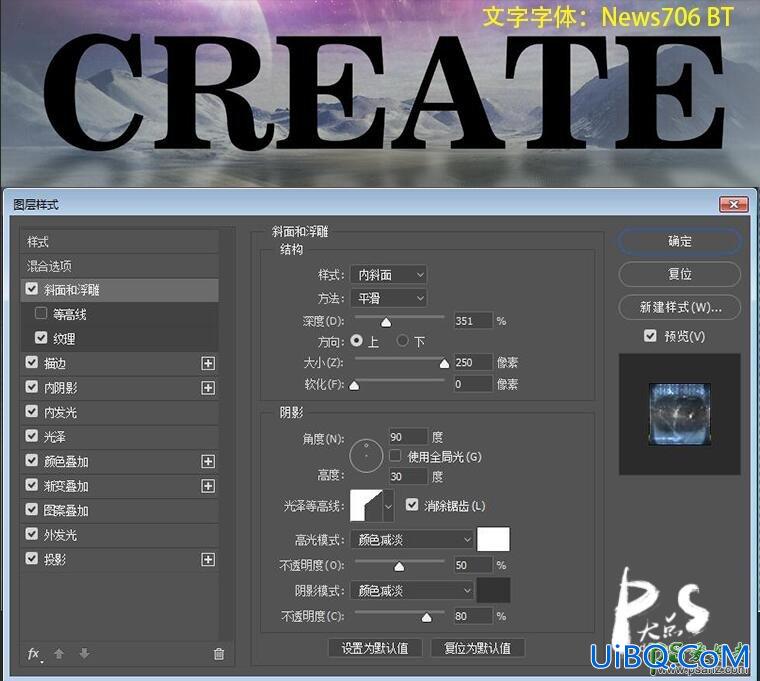The height and width of the screenshot is (681, 760).
Task: Click the shadow opacity slider handle
Action: point(427,617)
